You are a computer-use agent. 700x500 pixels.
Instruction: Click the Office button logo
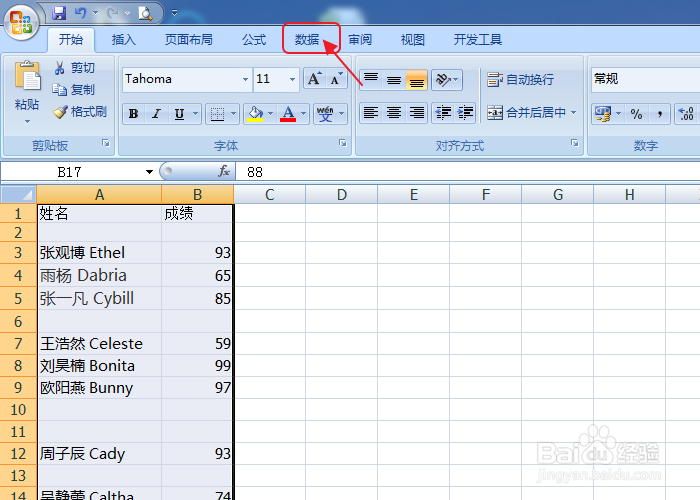21,22
